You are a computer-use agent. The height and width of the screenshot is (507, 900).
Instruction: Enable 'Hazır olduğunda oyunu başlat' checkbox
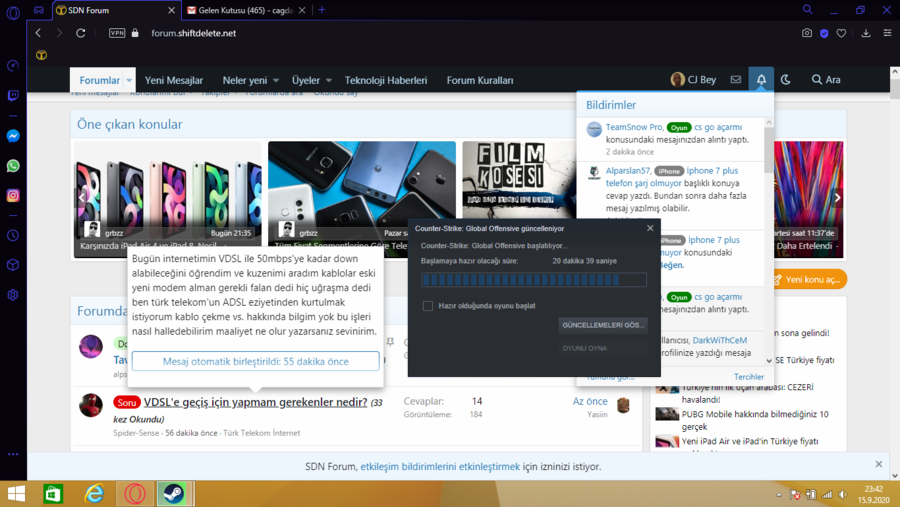pos(428,306)
